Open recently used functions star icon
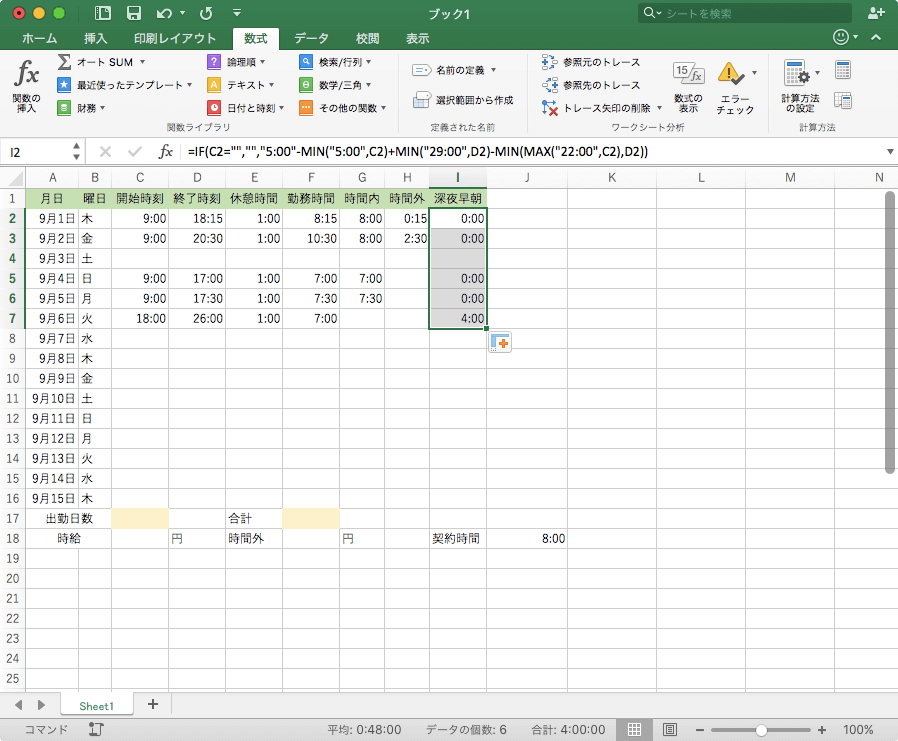Viewport: 898px width, 741px height. pos(64,85)
